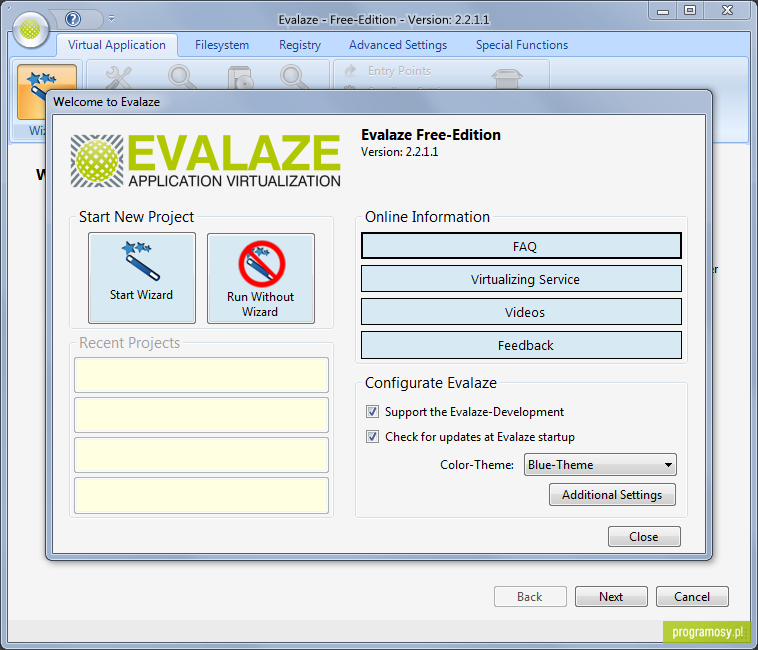The width and height of the screenshot is (758, 650).
Task: Select the fourth Recent Projects slot
Action: pos(201,495)
